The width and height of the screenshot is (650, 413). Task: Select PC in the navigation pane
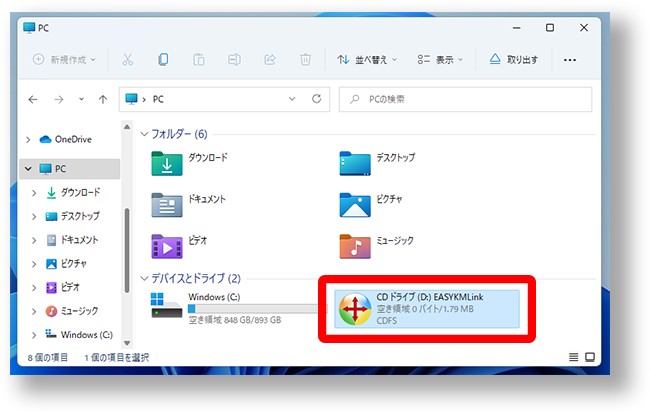pyautogui.click(x=60, y=169)
